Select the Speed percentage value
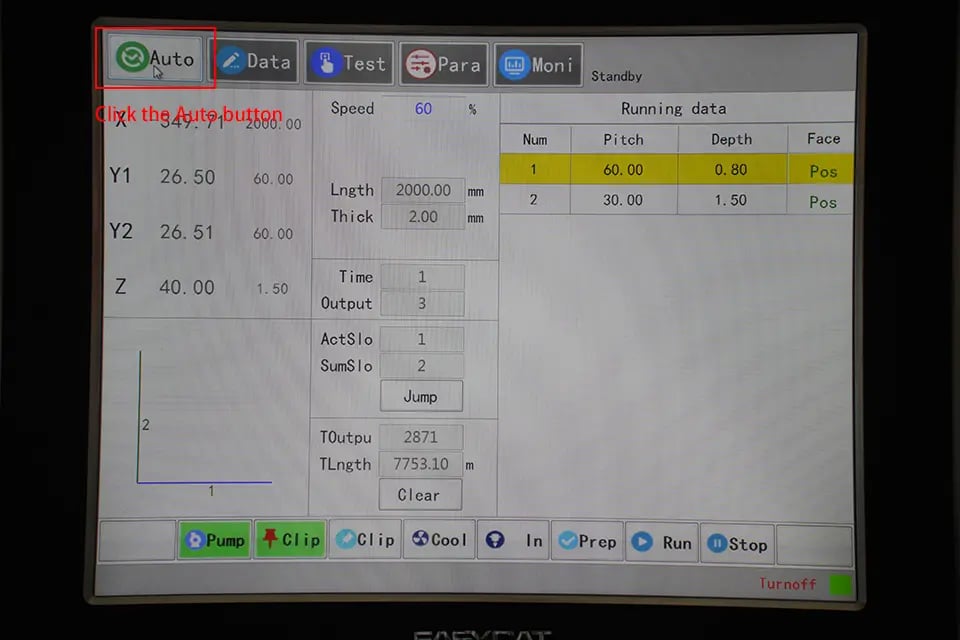 tap(423, 109)
